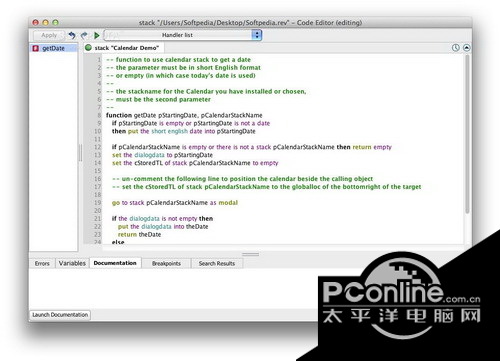The width and height of the screenshot is (500, 361).
Task: Click the collapse arrow icon at top right
Action: (467, 48)
